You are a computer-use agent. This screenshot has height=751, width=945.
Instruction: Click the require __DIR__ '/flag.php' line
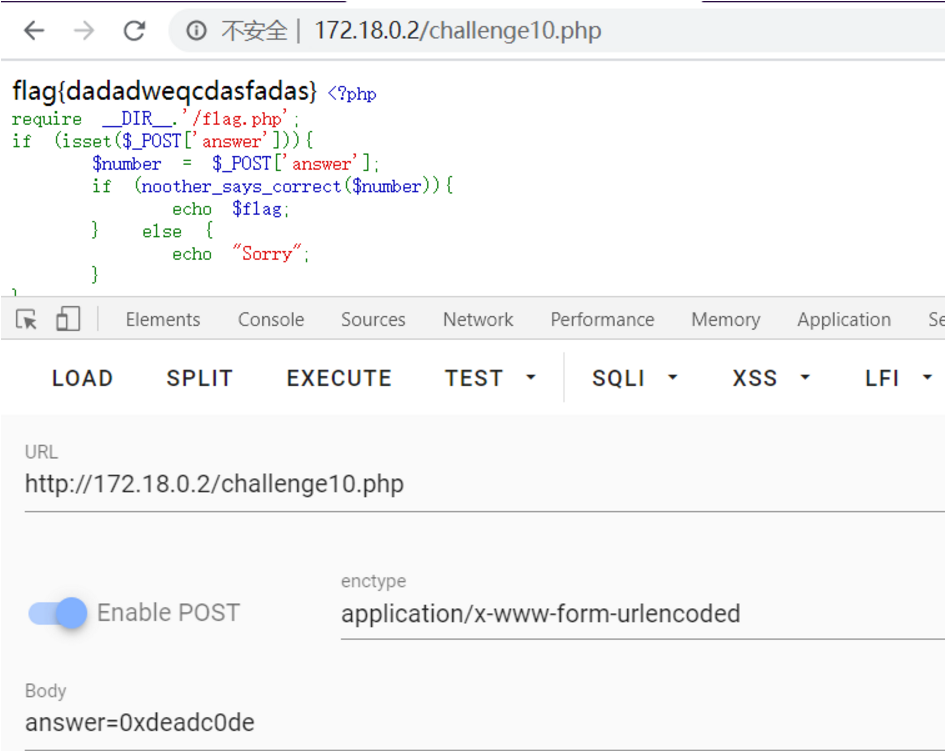(x=155, y=118)
